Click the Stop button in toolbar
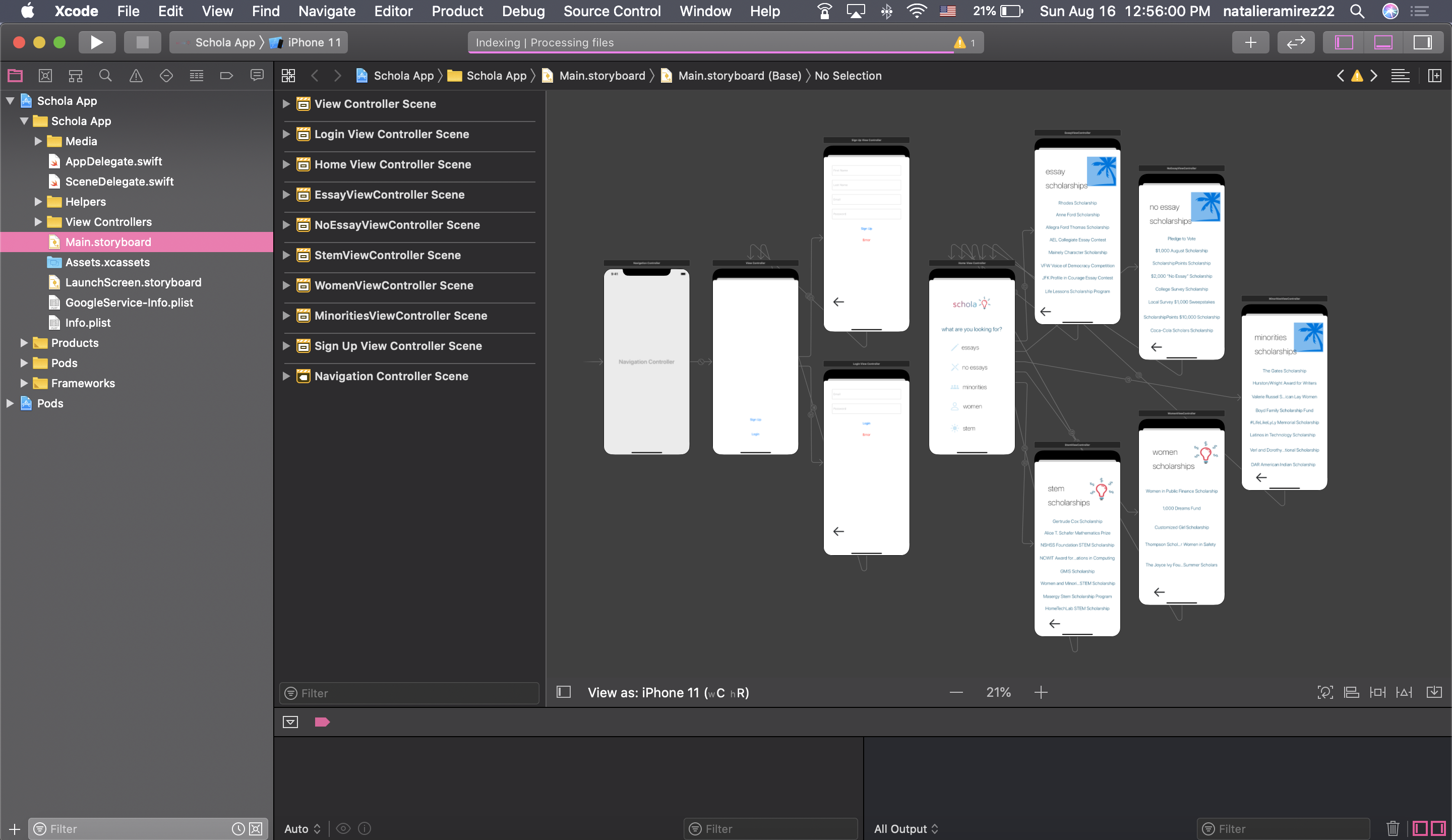1452x840 pixels. pyautogui.click(x=142, y=42)
